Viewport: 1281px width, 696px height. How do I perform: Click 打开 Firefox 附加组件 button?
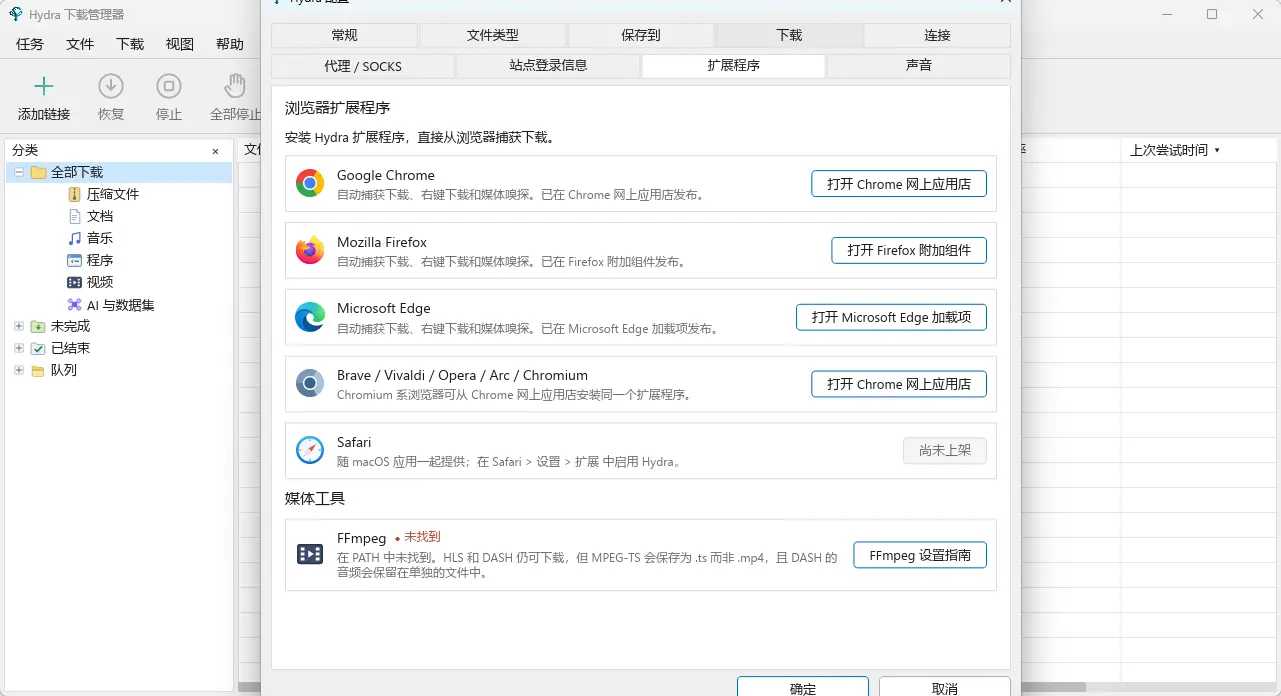[909, 250]
